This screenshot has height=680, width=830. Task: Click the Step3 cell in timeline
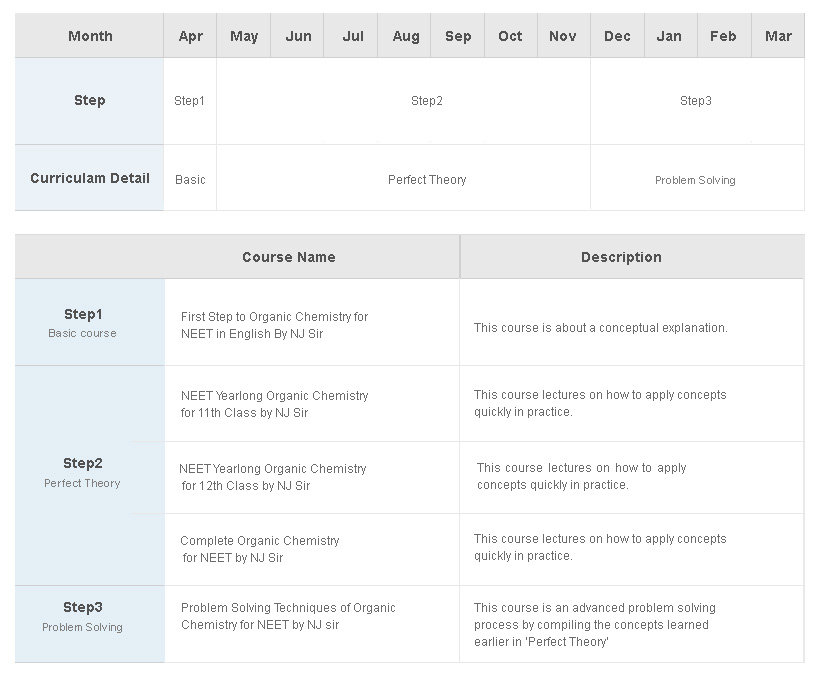pos(697,101)
